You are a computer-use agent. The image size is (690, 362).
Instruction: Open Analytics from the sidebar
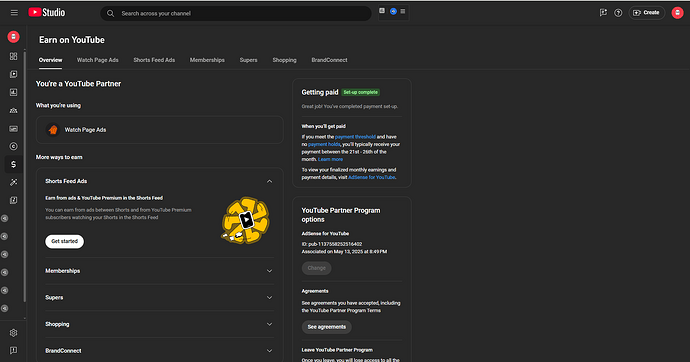pyautogui.click(x=13, y=92)
